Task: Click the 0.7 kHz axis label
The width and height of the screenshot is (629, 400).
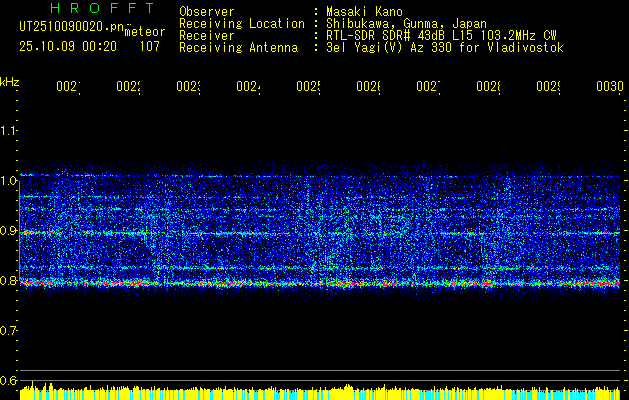Action: pyautogui.click(x=9, y=331)
